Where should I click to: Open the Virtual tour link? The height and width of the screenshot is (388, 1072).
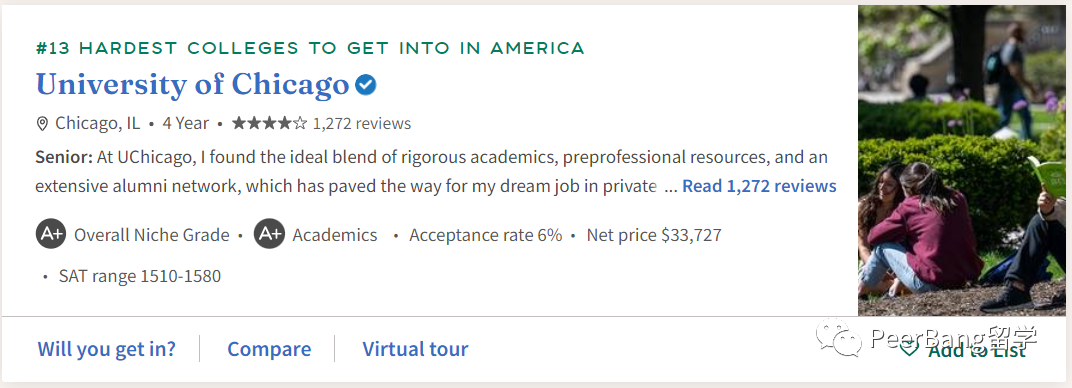coord(415,349)
